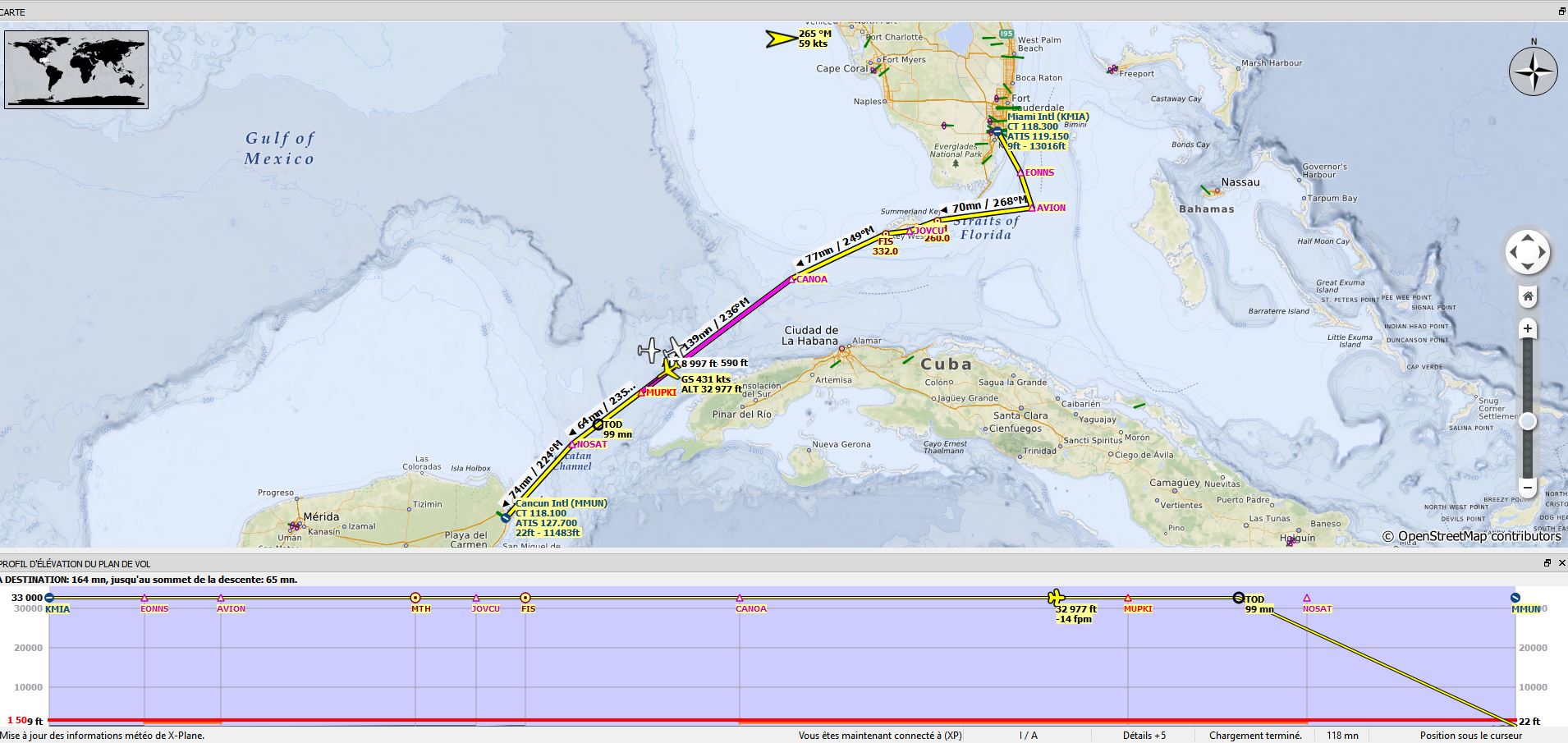Click the TOD marker in elevation profile

[1238, 598]
